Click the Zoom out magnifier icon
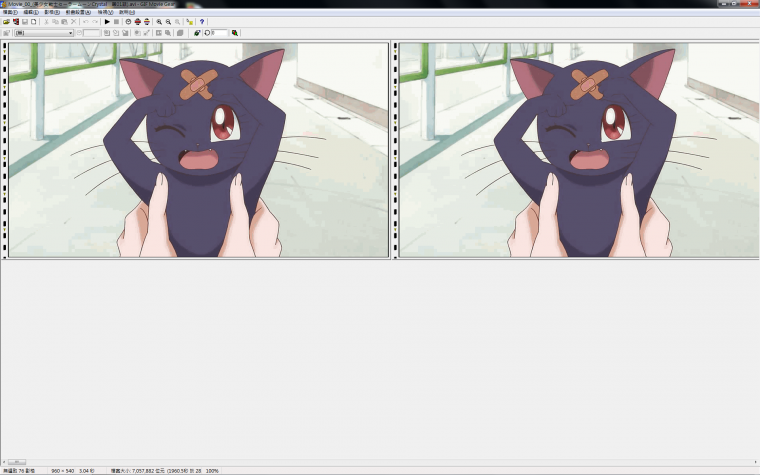The width and height of the screenshot is (760, 475). (x=168, y=21)
